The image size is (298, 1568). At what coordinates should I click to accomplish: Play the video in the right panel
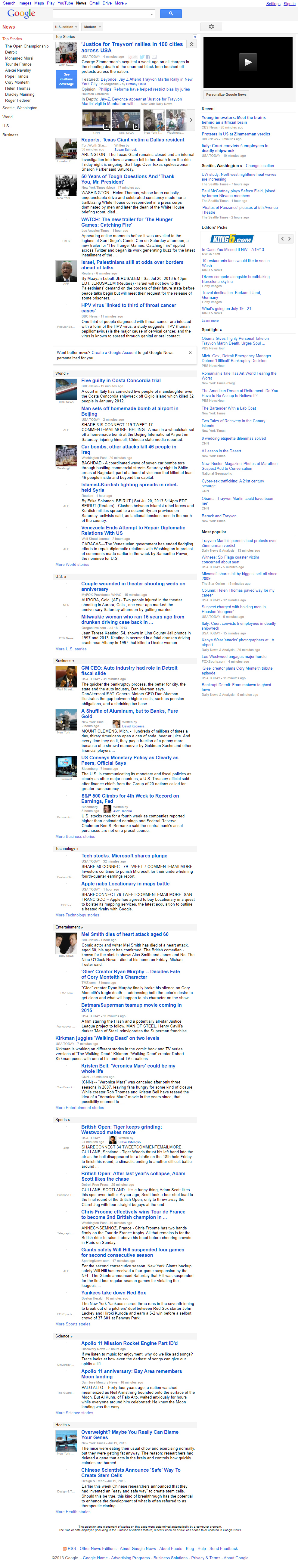(247, 61)
